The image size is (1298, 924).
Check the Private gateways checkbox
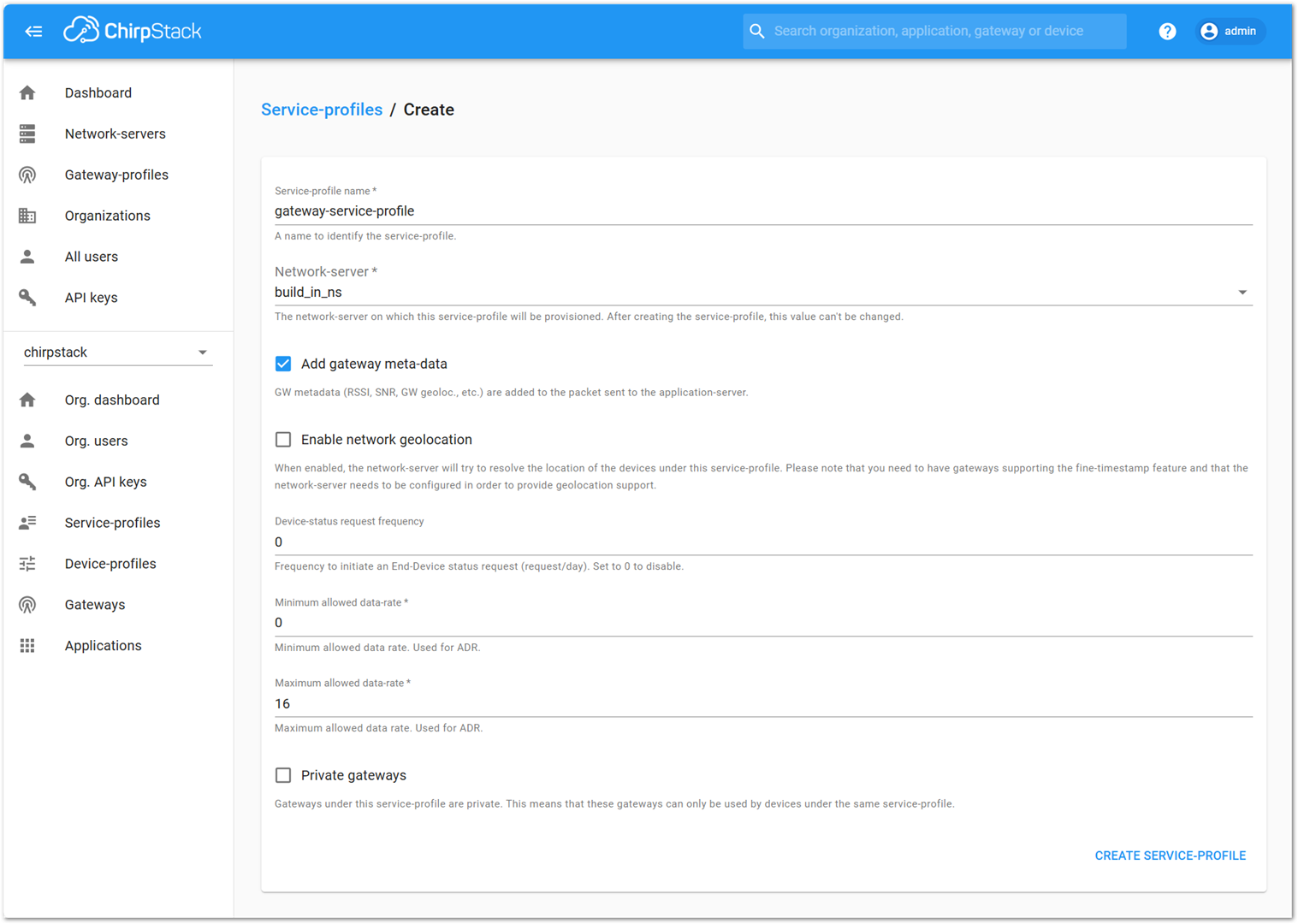click(283, 775)
